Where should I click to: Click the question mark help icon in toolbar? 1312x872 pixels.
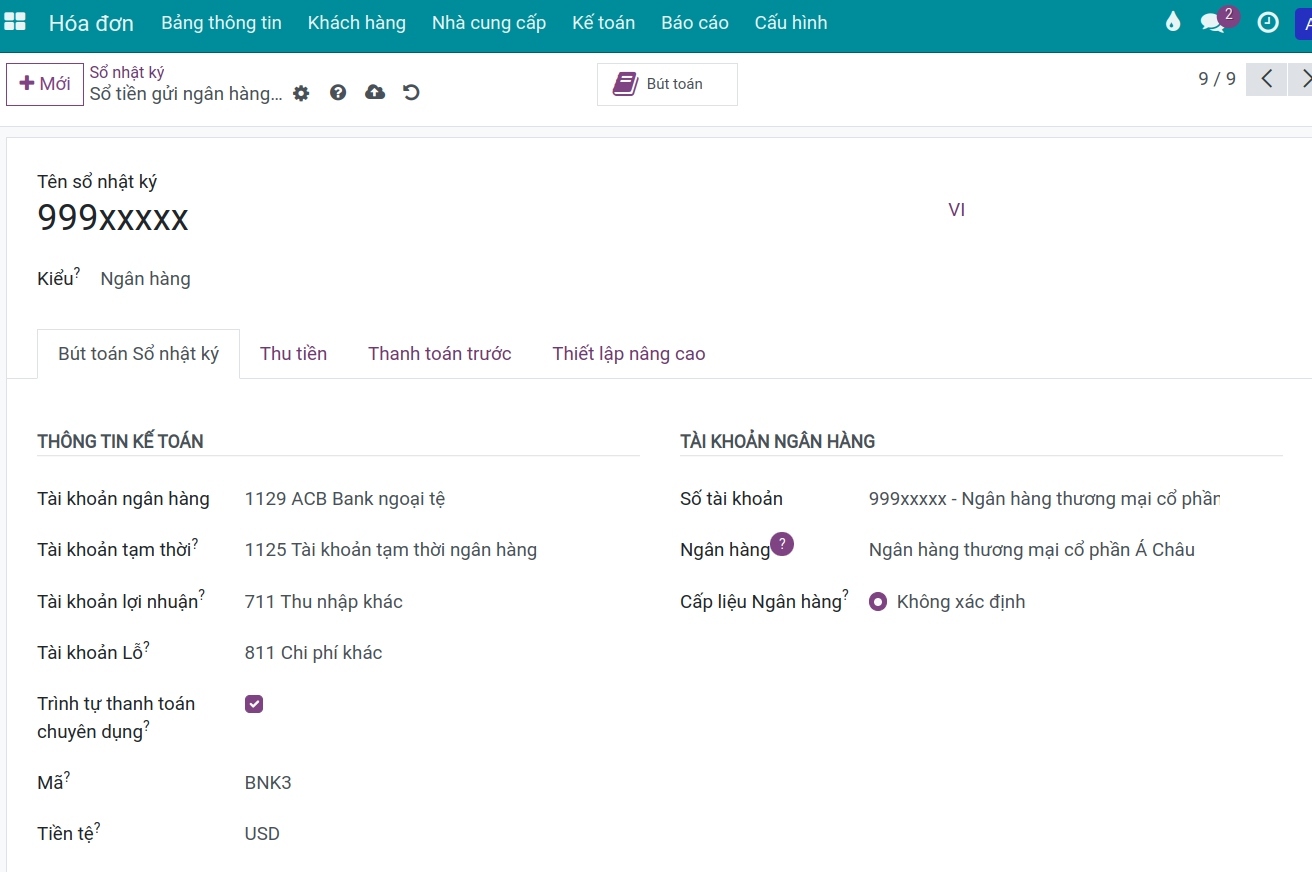point(338,93)
